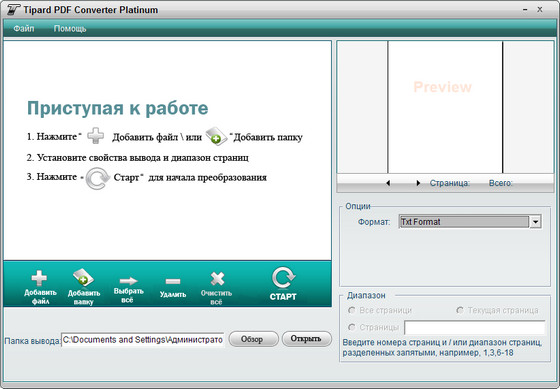The height and width of the screenshot is (389, 560).
Task: Click the Открыть button
Action: [306, 339]
